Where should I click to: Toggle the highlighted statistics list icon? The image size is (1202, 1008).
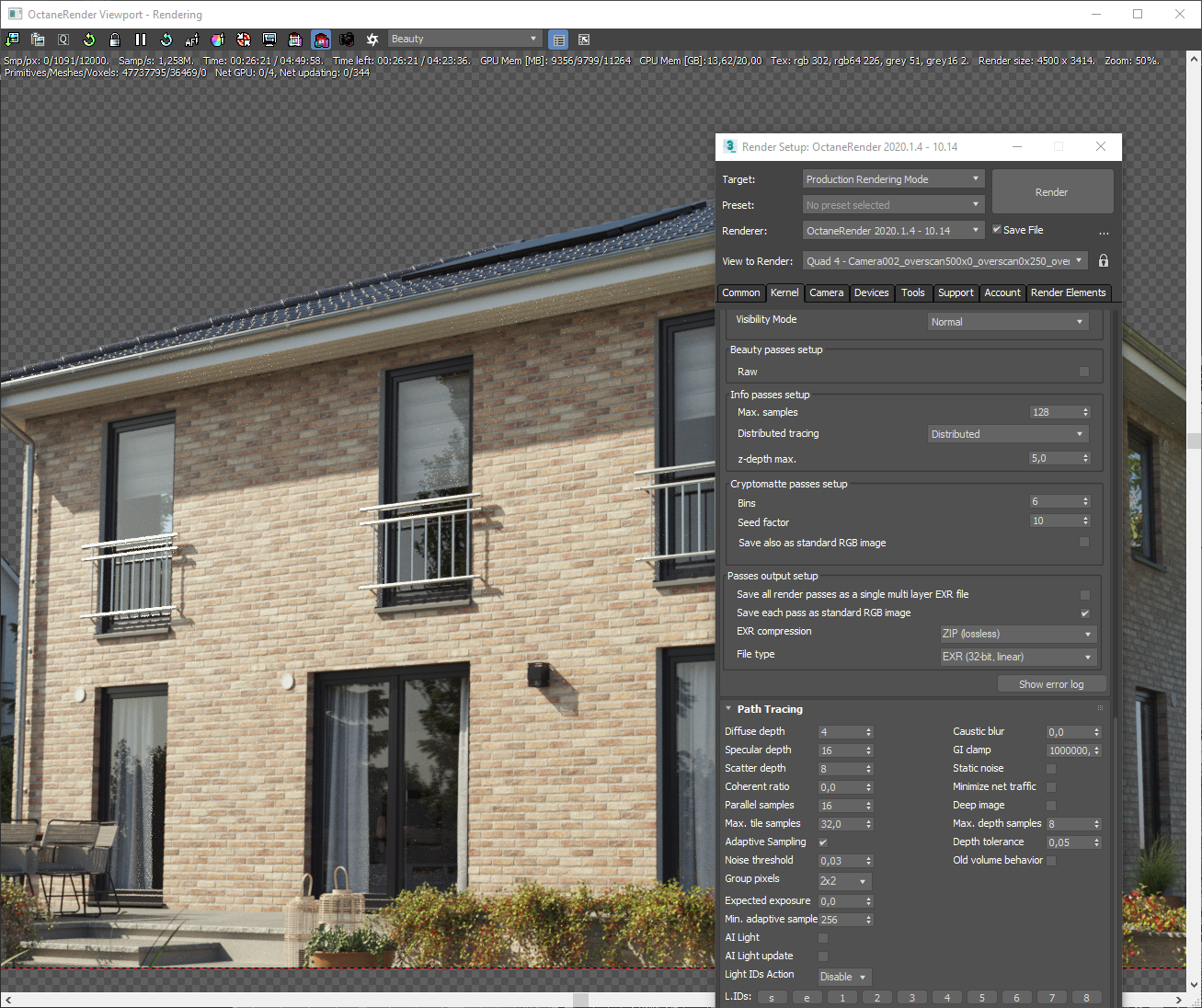point(558,40)
